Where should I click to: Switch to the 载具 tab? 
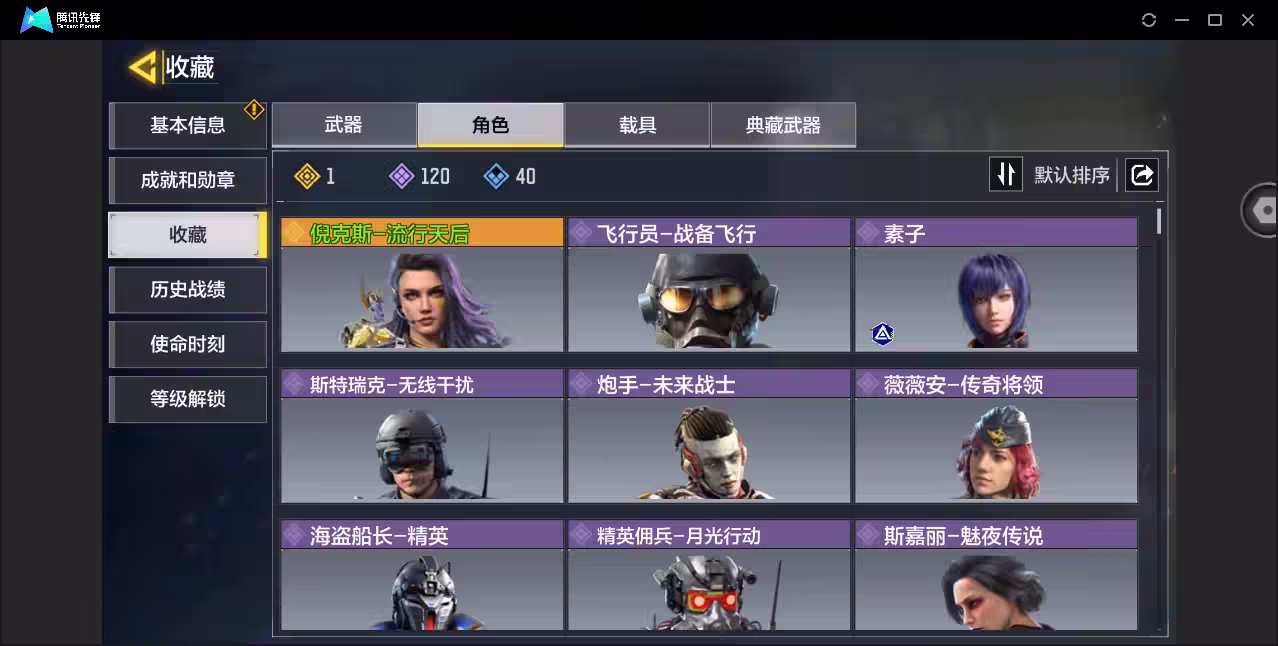(x=637, y=125)
